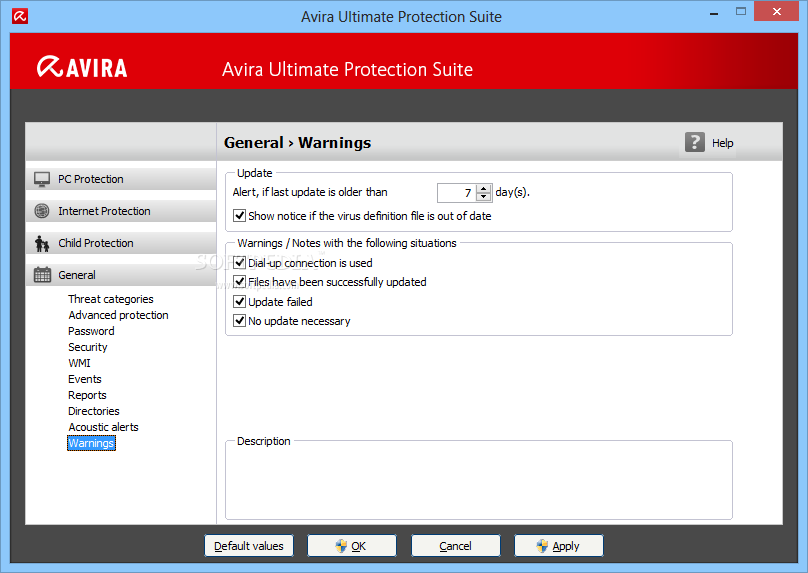
Task: Click the PC Protection monitor icon
Action: (x=42, y=179)
